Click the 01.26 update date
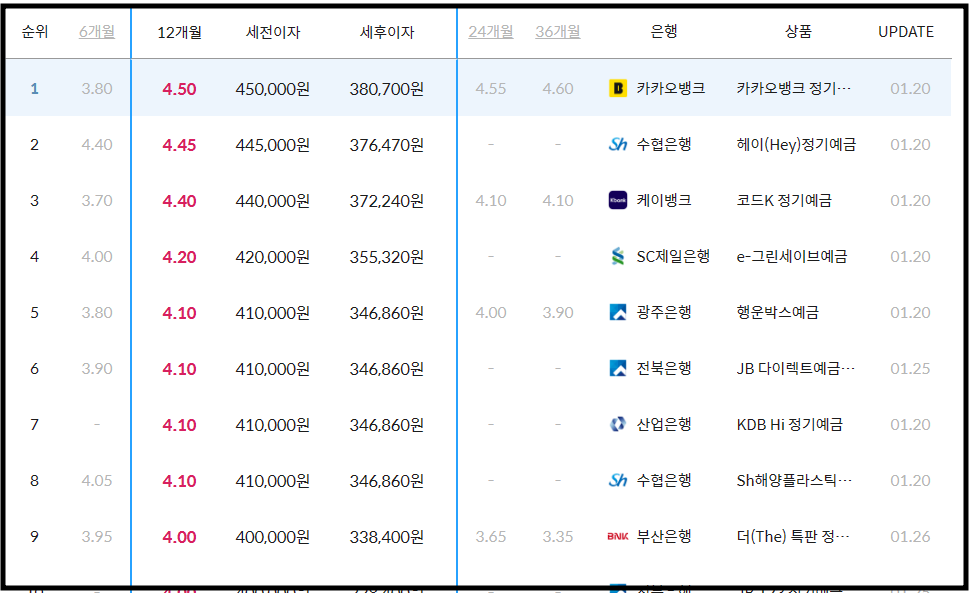Viewport: 970px width, 593px height. click(x=910, y=537)
